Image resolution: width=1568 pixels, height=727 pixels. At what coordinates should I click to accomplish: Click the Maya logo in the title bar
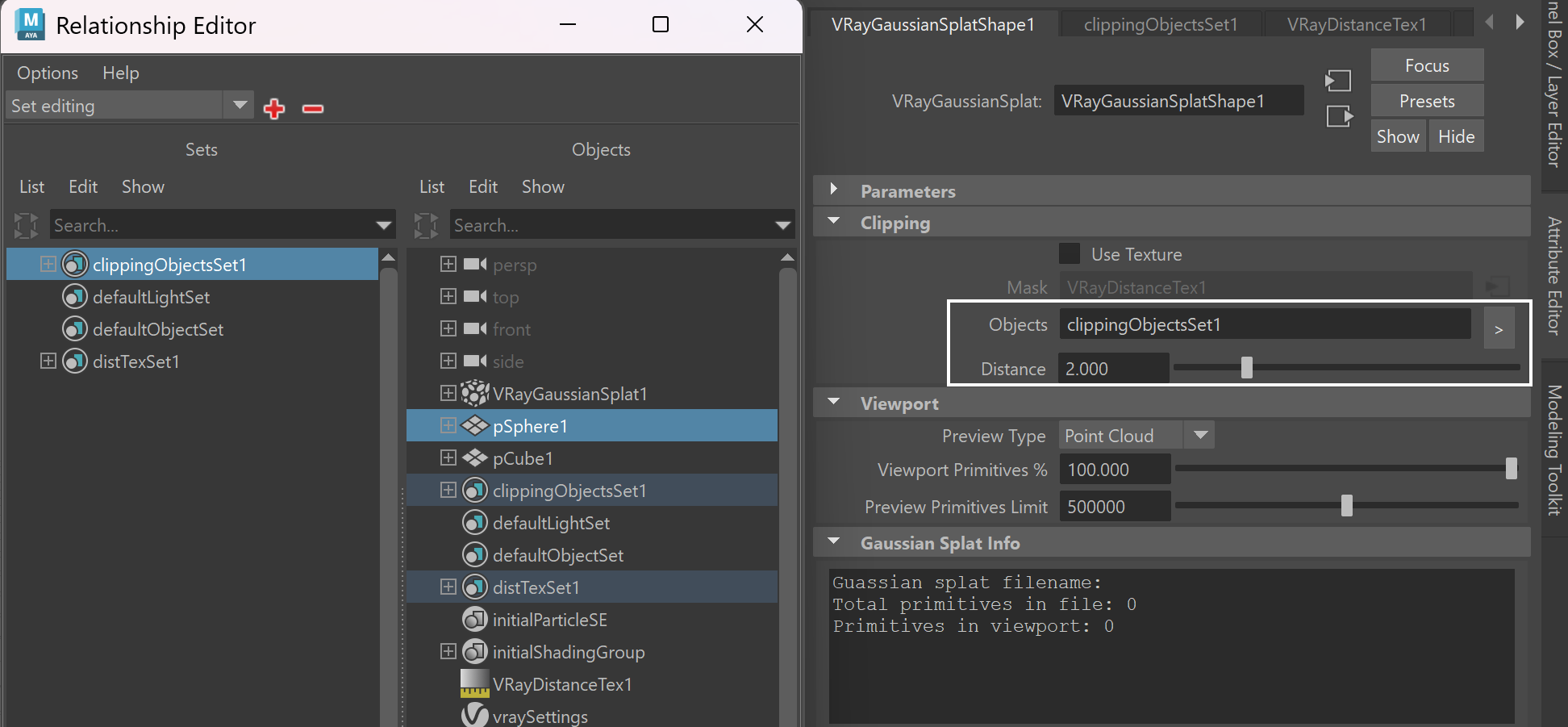coord(31,25)
